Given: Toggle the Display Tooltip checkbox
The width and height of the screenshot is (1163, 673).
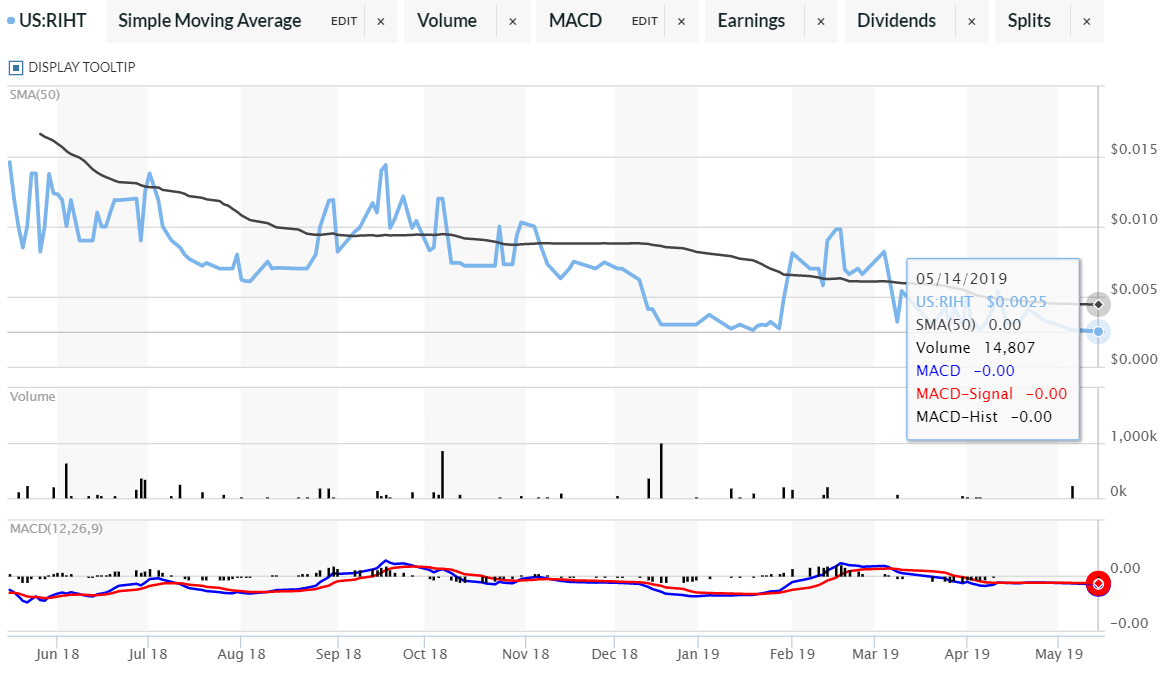Looking at the screenshot, I should pos(15,68).
